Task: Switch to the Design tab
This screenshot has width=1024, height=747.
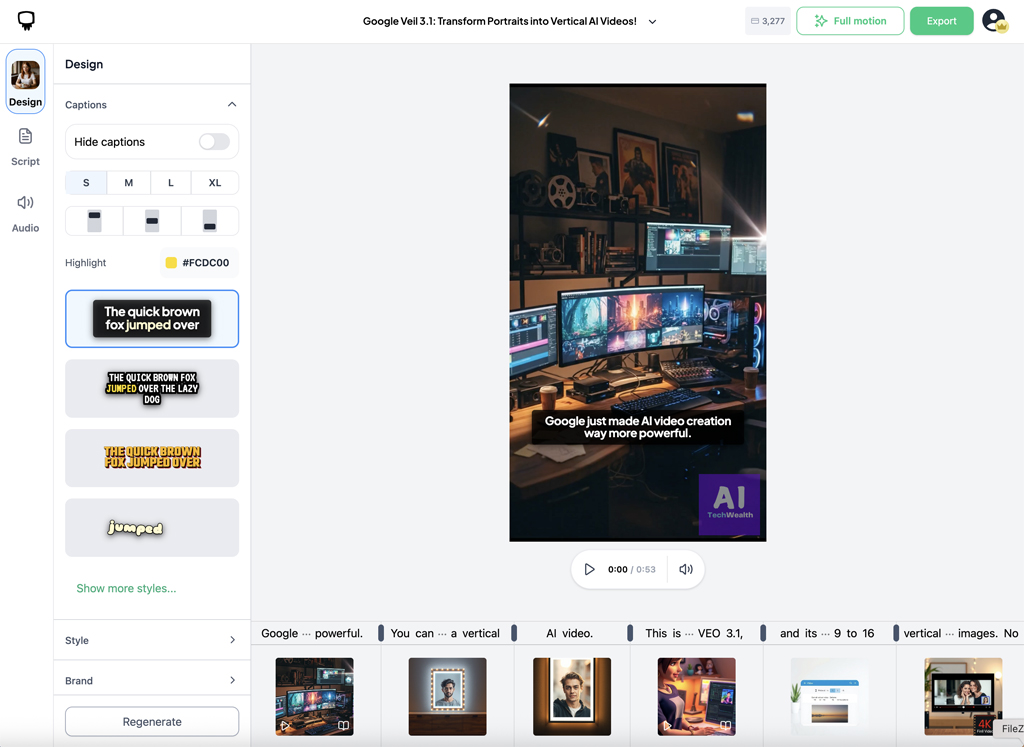Action: click(x=25, y=80)
